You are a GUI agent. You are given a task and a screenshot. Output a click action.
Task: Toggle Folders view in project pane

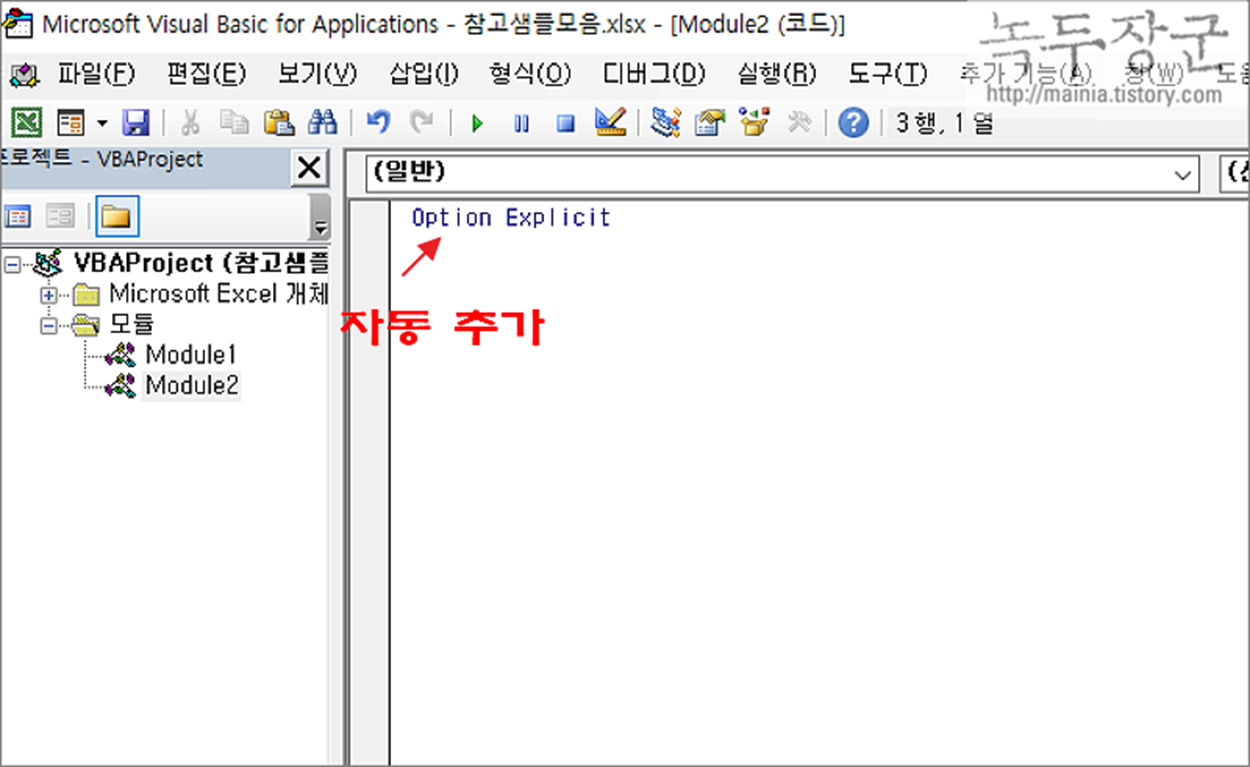click(118, 215)
